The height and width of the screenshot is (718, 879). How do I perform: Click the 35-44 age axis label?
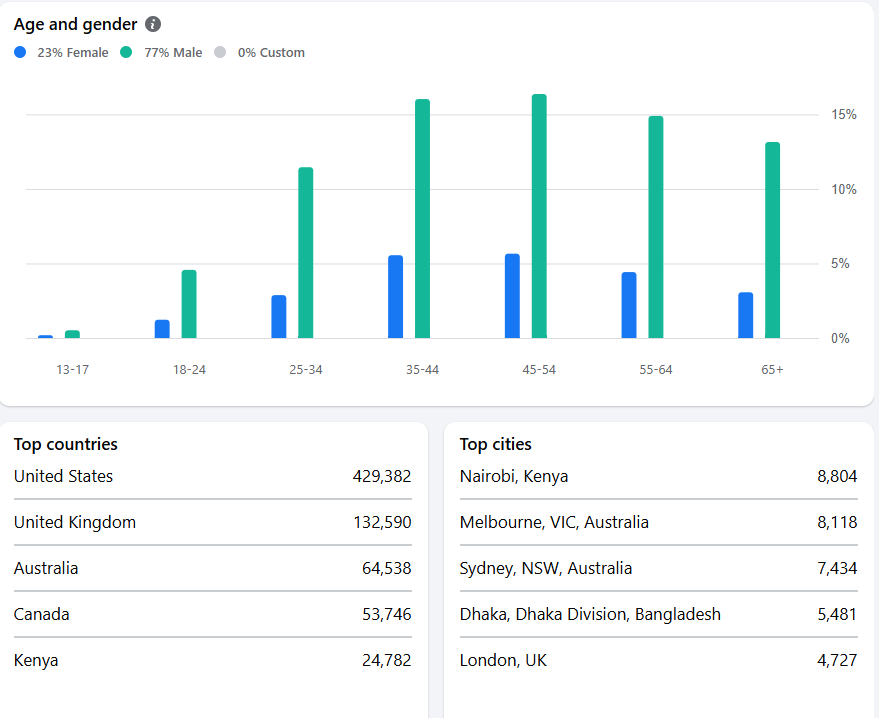point(422,370)
